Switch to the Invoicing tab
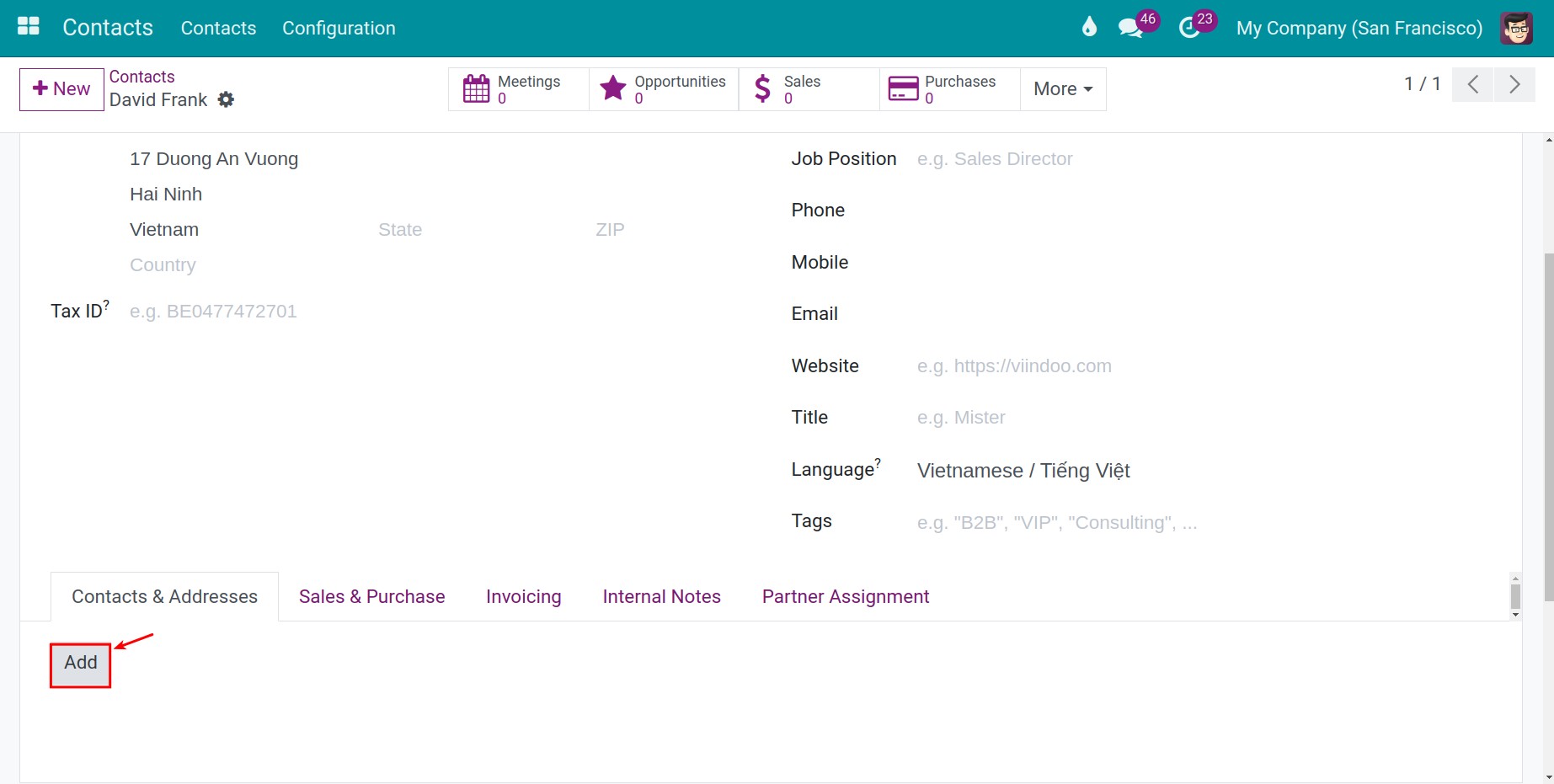 [x=523, y=597]
